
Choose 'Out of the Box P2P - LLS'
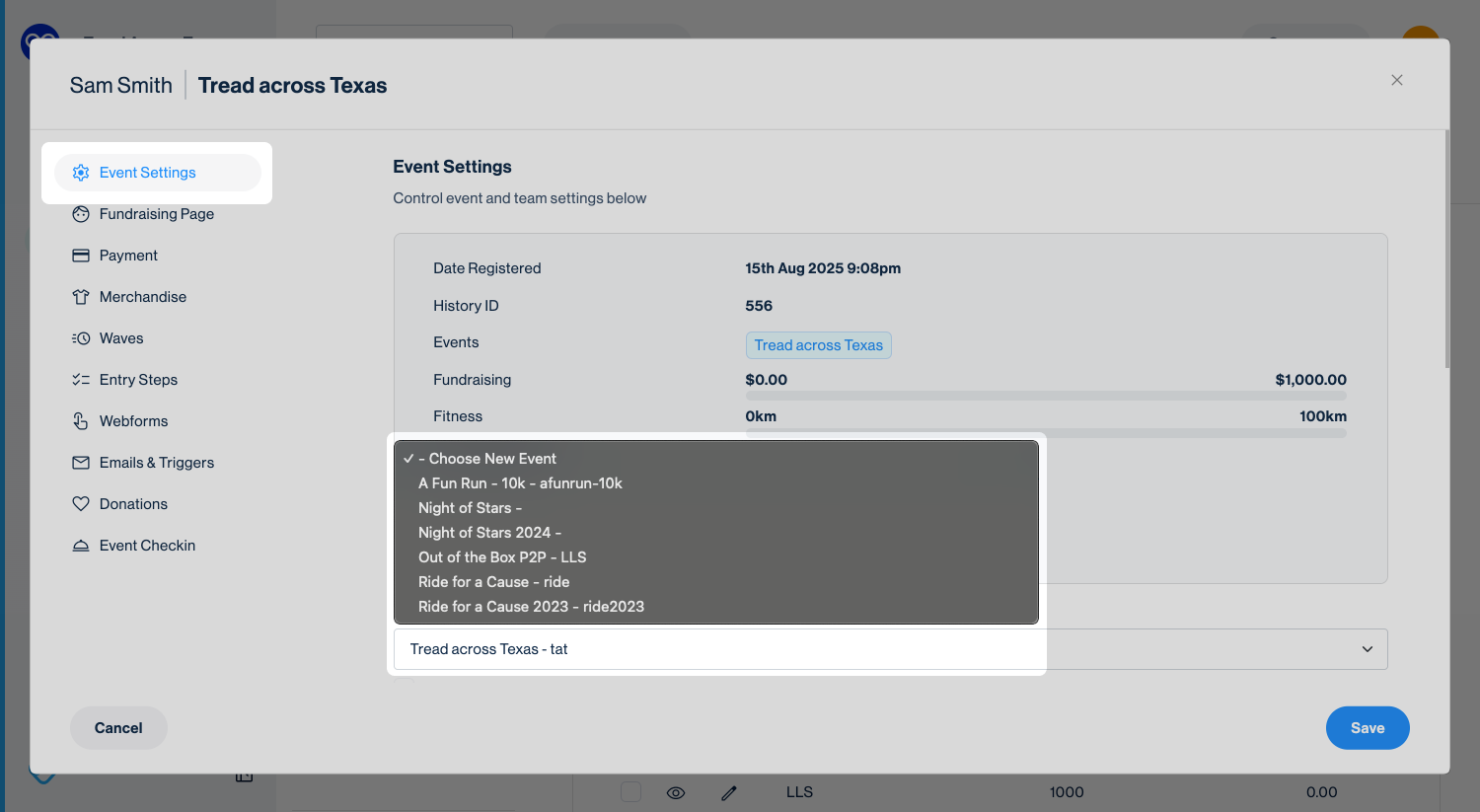[502, 557]
